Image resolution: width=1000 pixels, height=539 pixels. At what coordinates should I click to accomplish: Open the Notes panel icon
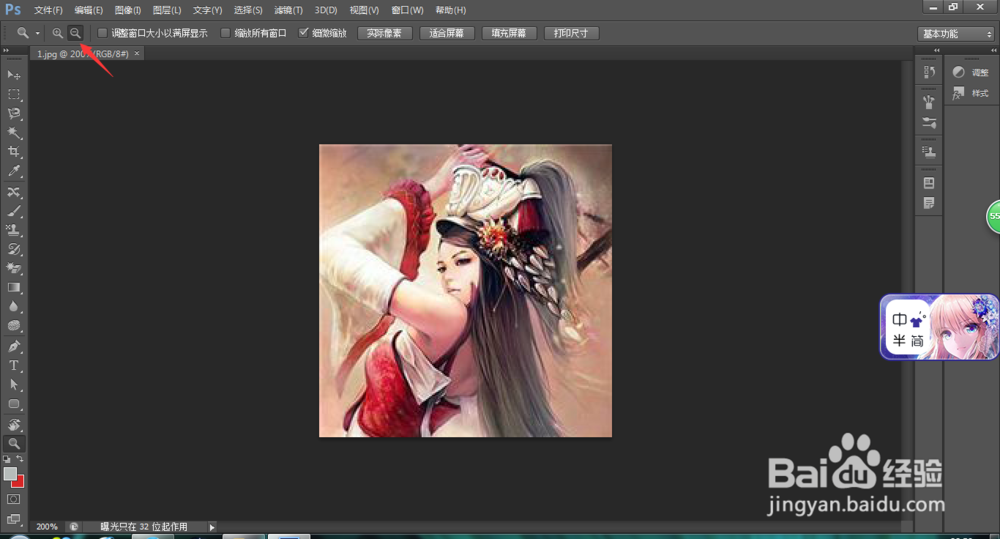pyautogui.click(x=929, y=203)
